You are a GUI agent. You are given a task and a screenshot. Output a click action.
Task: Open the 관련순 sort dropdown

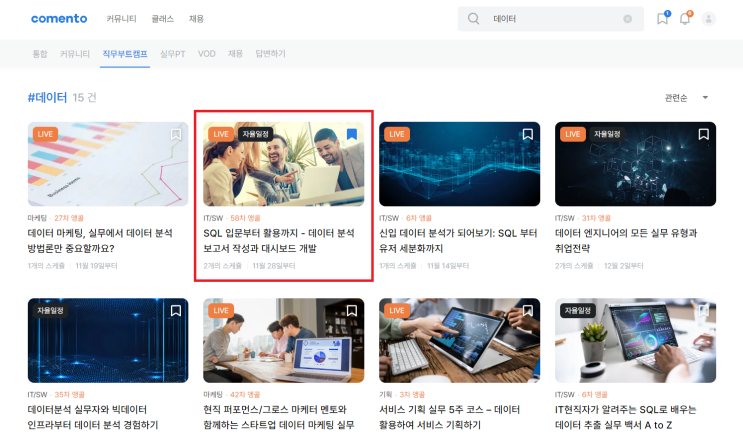pos(686,98)
